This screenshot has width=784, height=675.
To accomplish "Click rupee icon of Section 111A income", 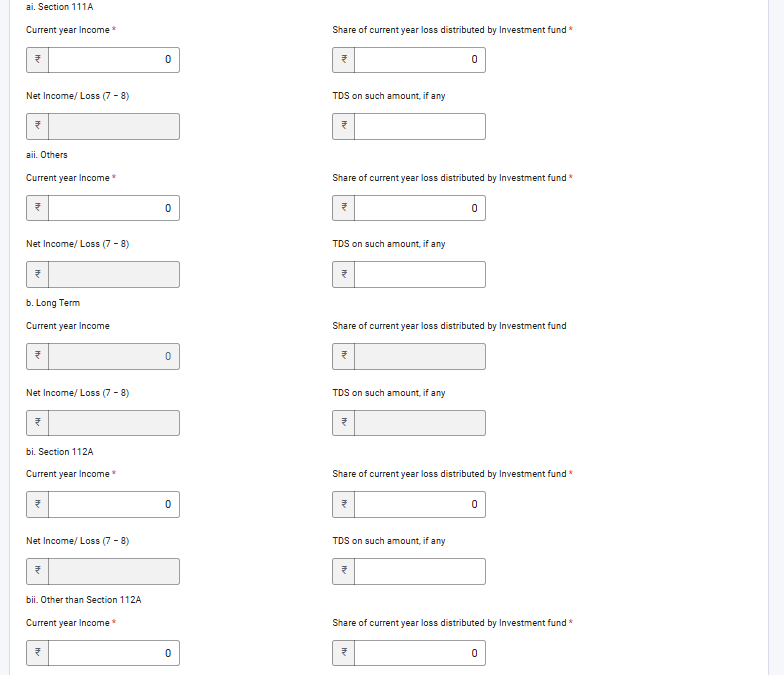I will click(38, 60).
